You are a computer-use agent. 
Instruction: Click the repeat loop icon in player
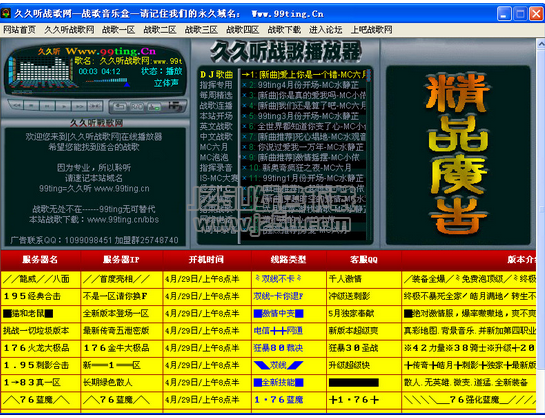[120, 106]
